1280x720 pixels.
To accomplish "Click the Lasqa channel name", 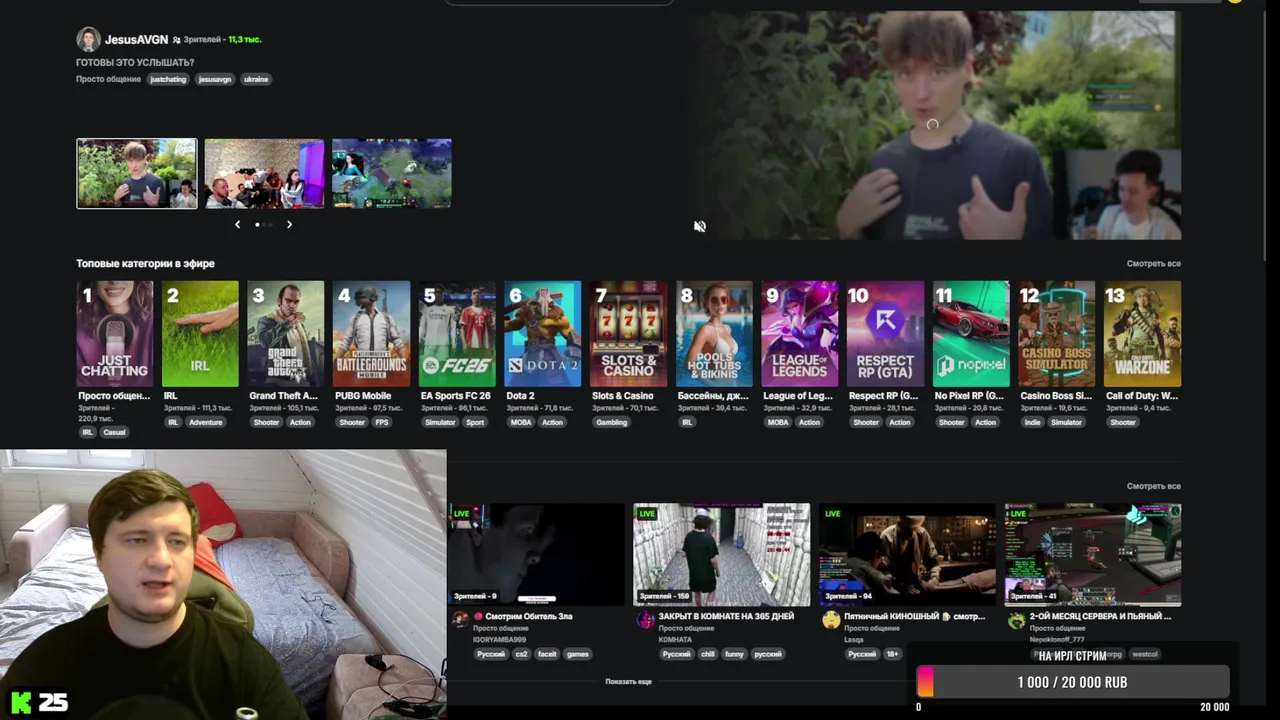I will tap(853, 639).
